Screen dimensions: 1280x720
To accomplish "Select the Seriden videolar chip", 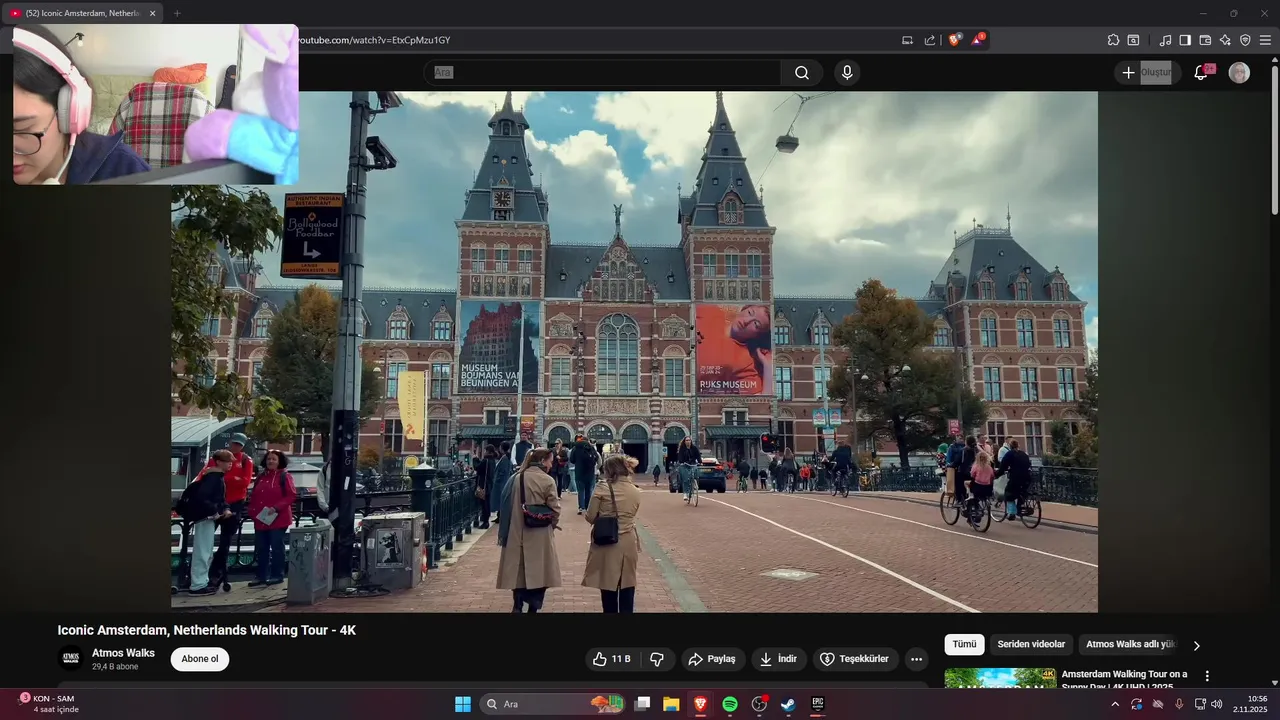I will click(1031, 645).
